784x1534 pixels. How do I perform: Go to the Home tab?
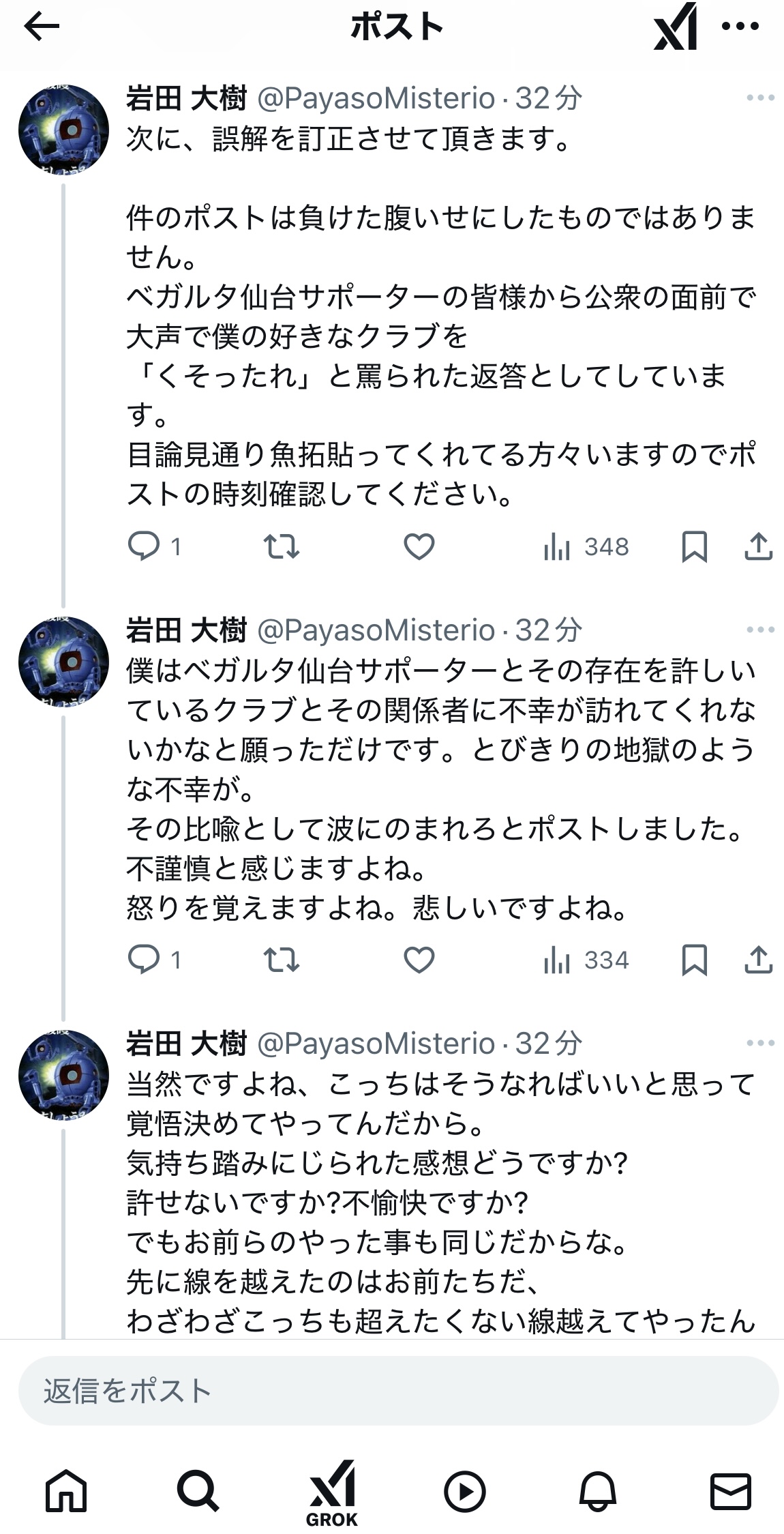click(x=66, y=1492)
